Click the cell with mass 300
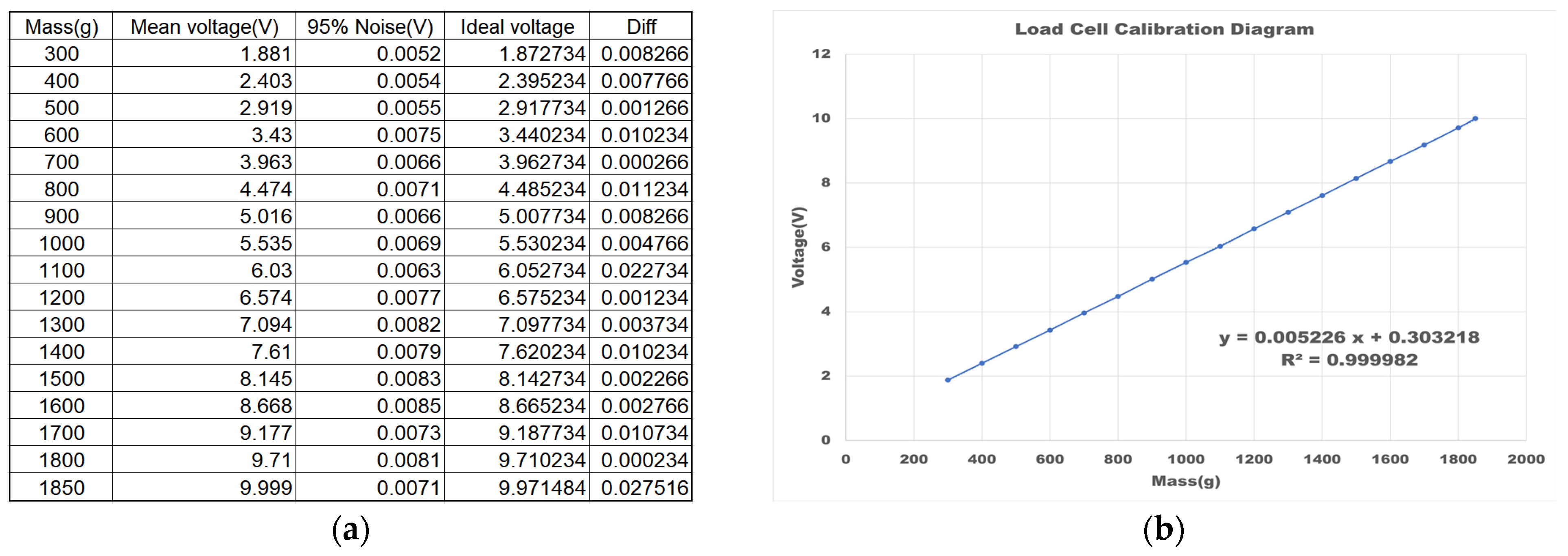This screenshot has width=1568, height=556. tap(61, 54)
